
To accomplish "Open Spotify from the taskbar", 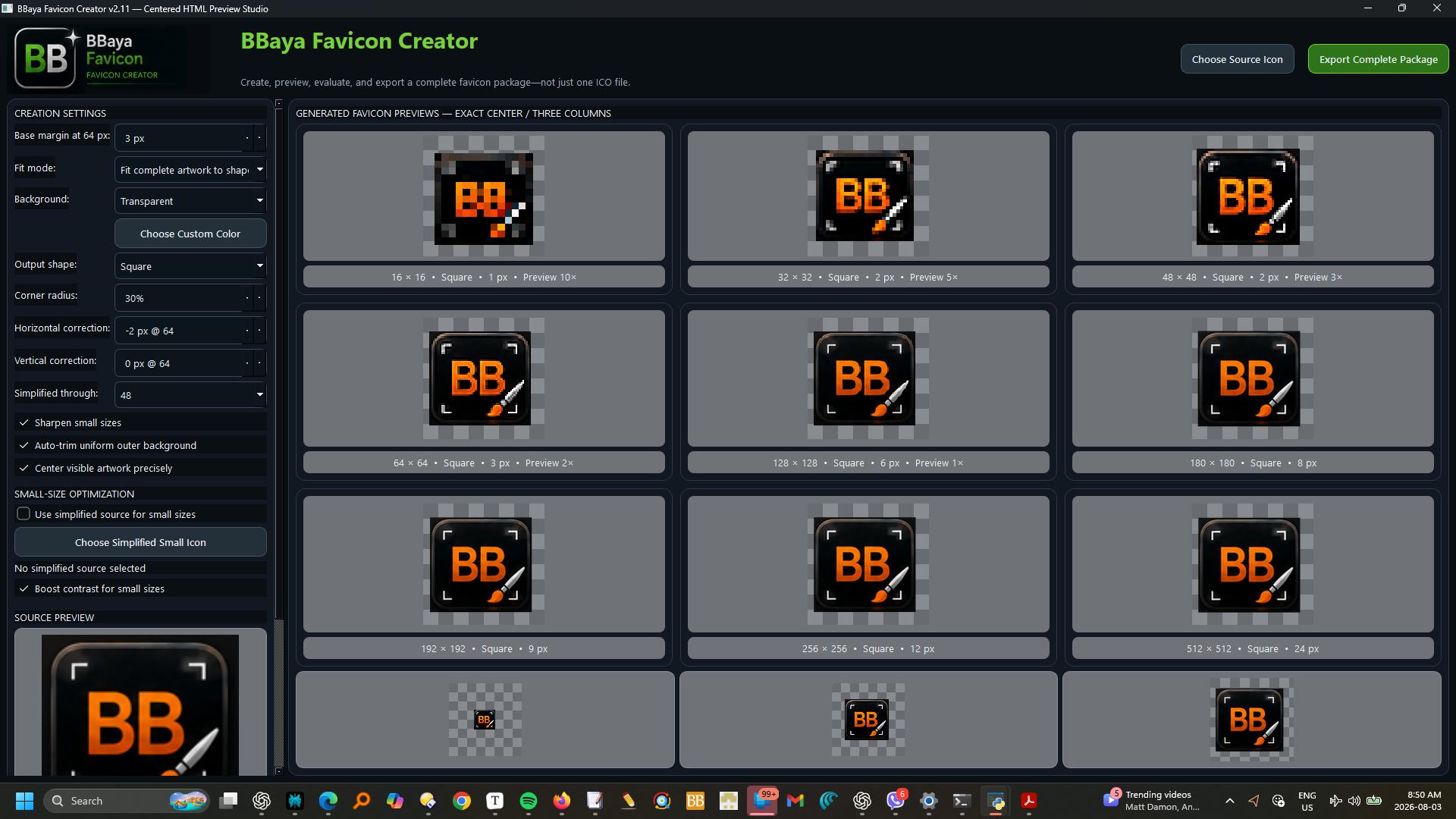I will pyautogui.click(x=529, y=801).
